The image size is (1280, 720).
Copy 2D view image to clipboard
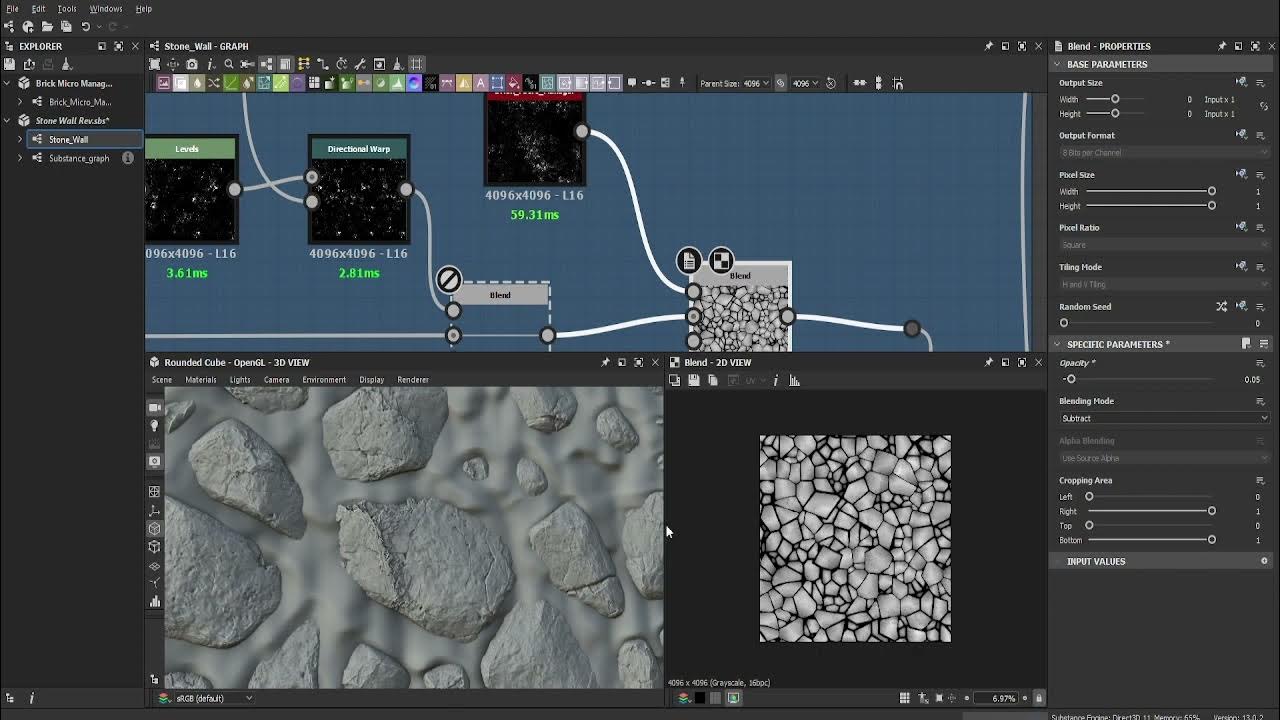pyautogui.click(x=712, y=380)
